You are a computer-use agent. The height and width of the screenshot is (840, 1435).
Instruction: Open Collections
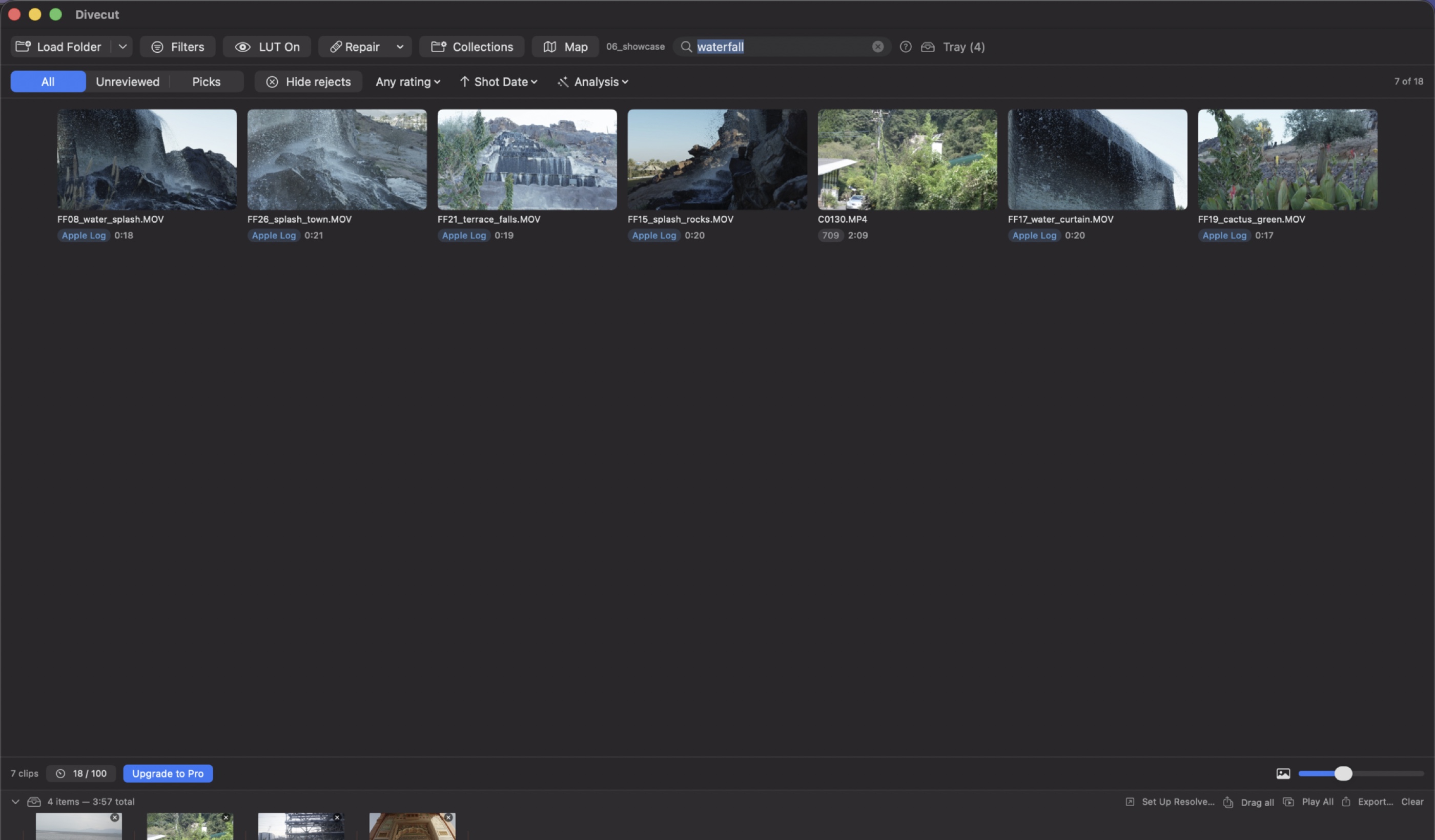coord(471,47)
